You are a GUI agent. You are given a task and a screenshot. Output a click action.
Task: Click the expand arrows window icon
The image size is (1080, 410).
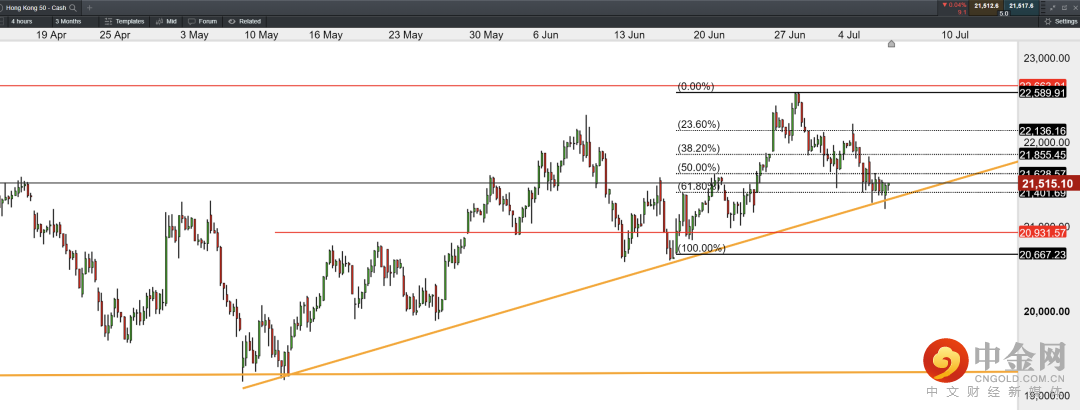click(1053, 7)
